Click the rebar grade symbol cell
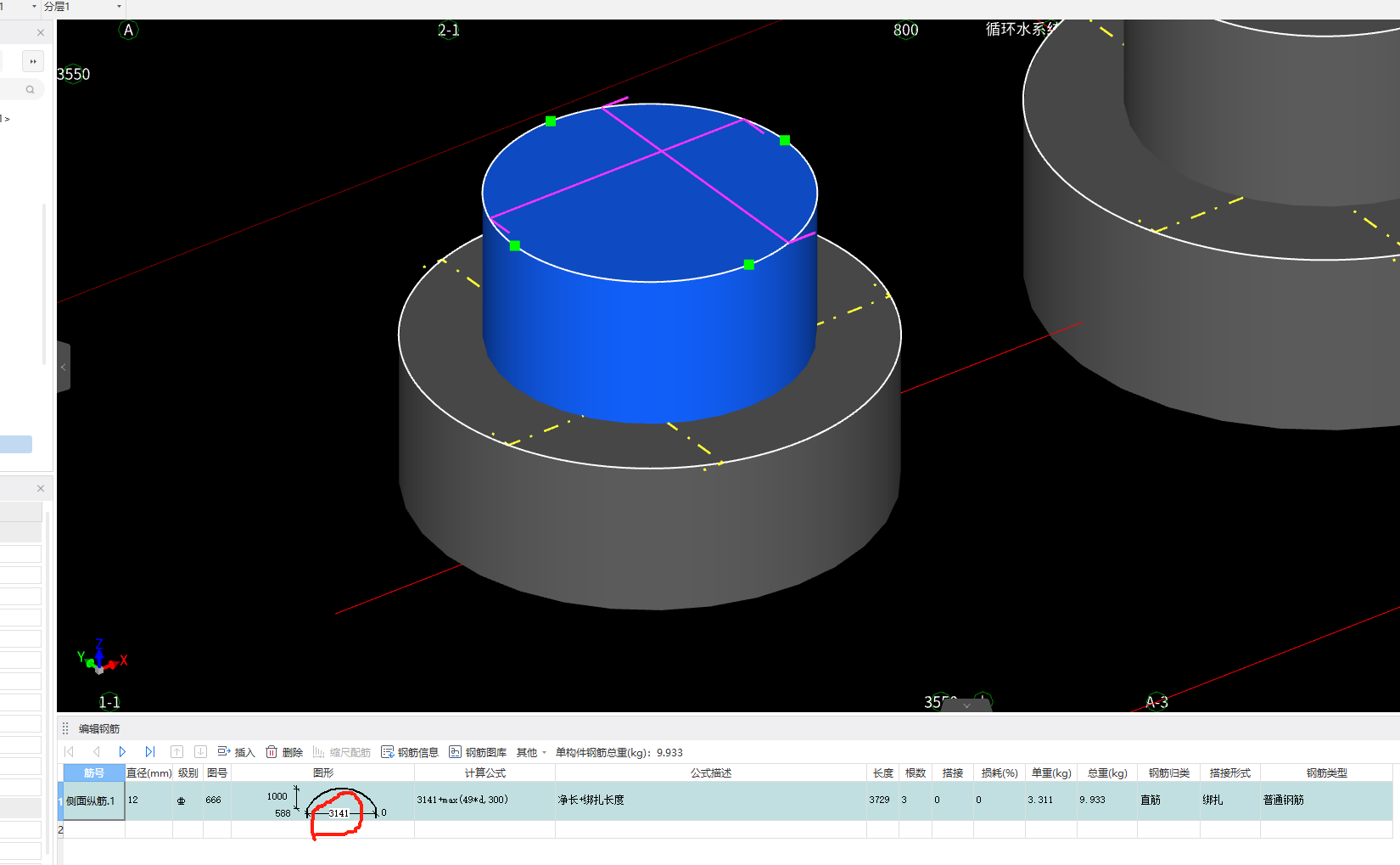 tap(188, 800)
